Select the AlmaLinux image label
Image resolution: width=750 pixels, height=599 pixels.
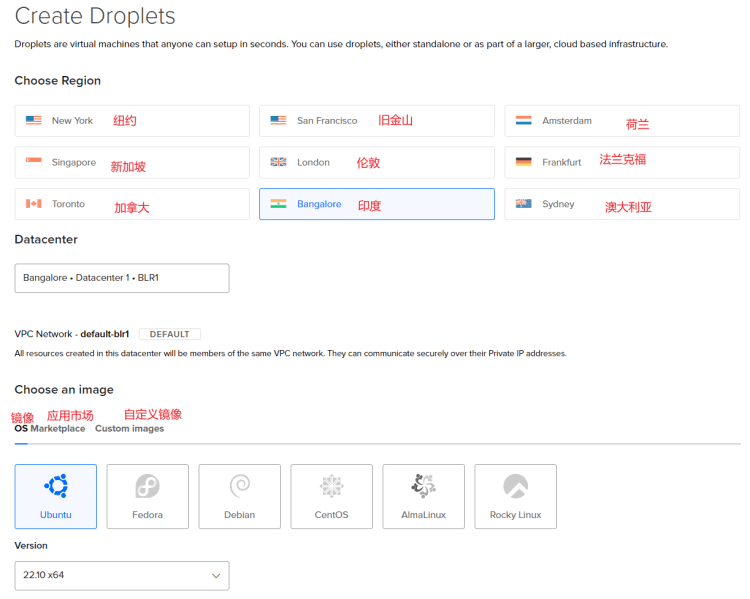tap(423, 515)
